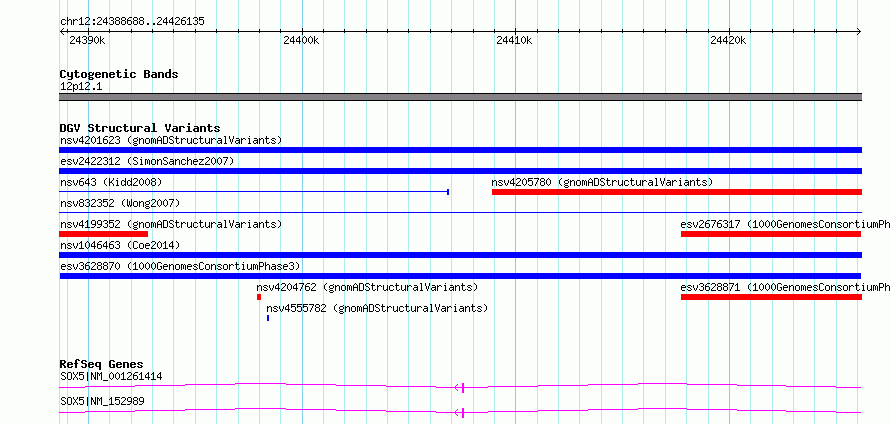Click the short red nsv4199352 bar
The image size is (890, 424).
[x=103, y=234]
